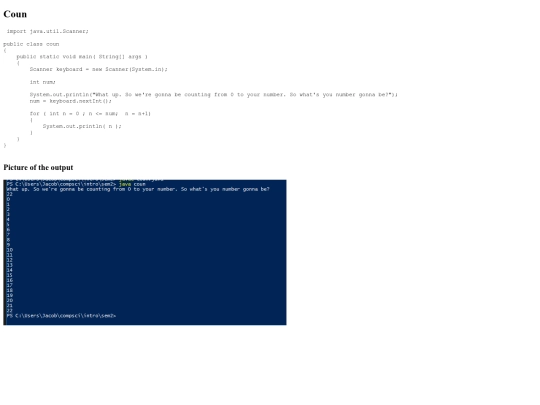Click the What up prompt in terminal
This screenshot has width=540, height=405.
[x=138, y=189]
